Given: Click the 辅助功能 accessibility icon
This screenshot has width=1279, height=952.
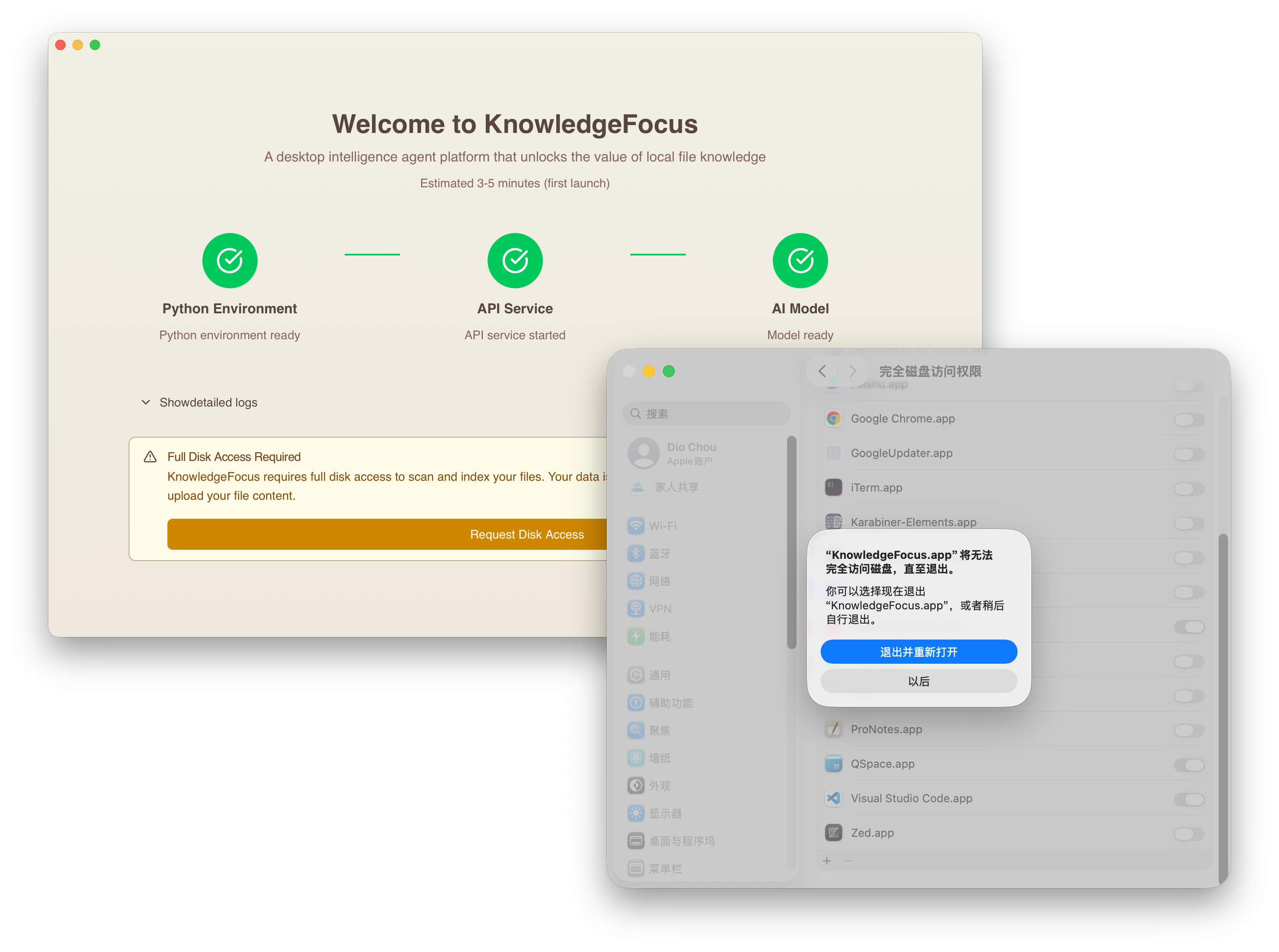Looking at the screenshot, I should [x=636, y=703].
